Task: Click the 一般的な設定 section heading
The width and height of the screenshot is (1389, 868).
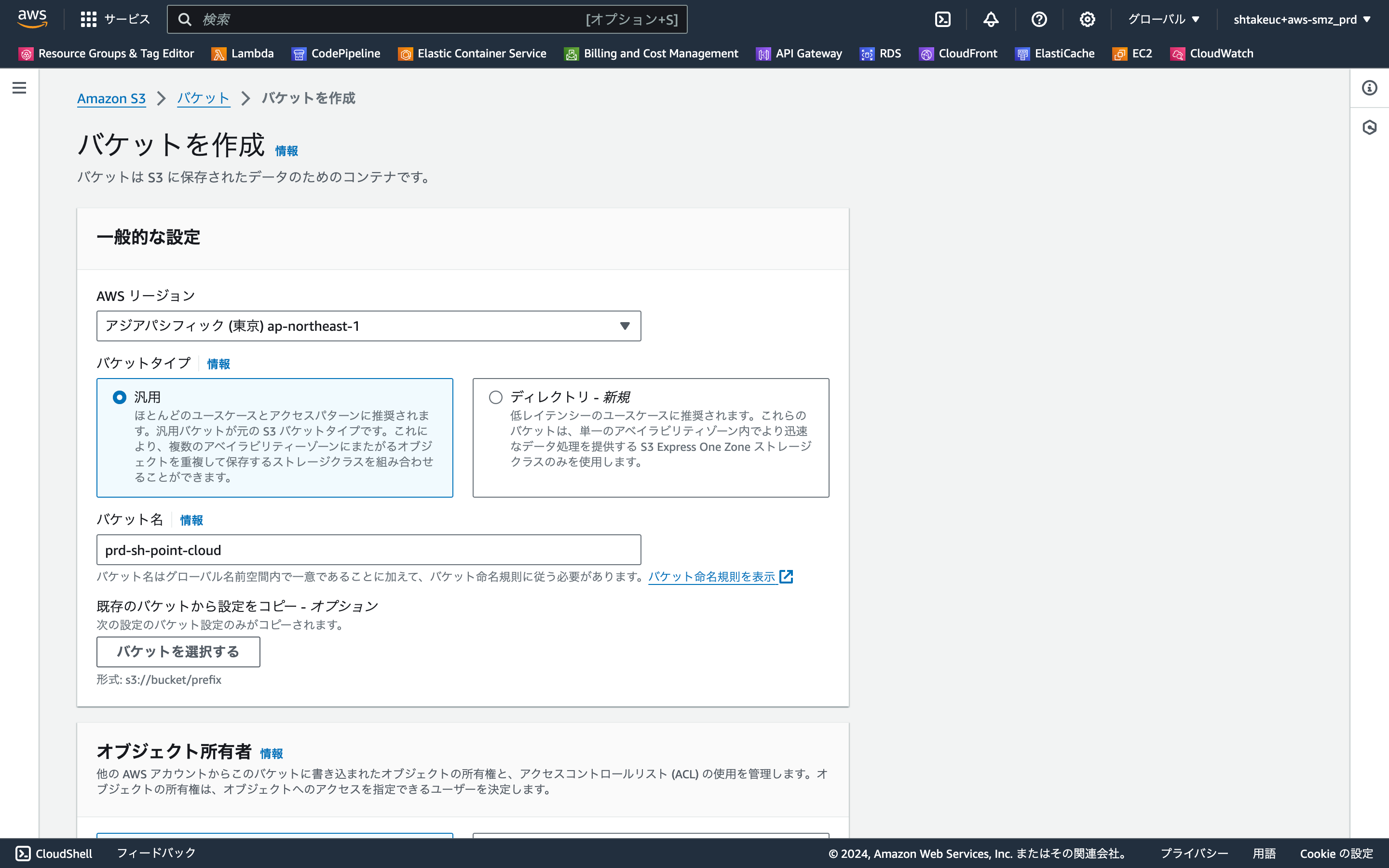Action: pyautogui.click(x=148, y=237)
